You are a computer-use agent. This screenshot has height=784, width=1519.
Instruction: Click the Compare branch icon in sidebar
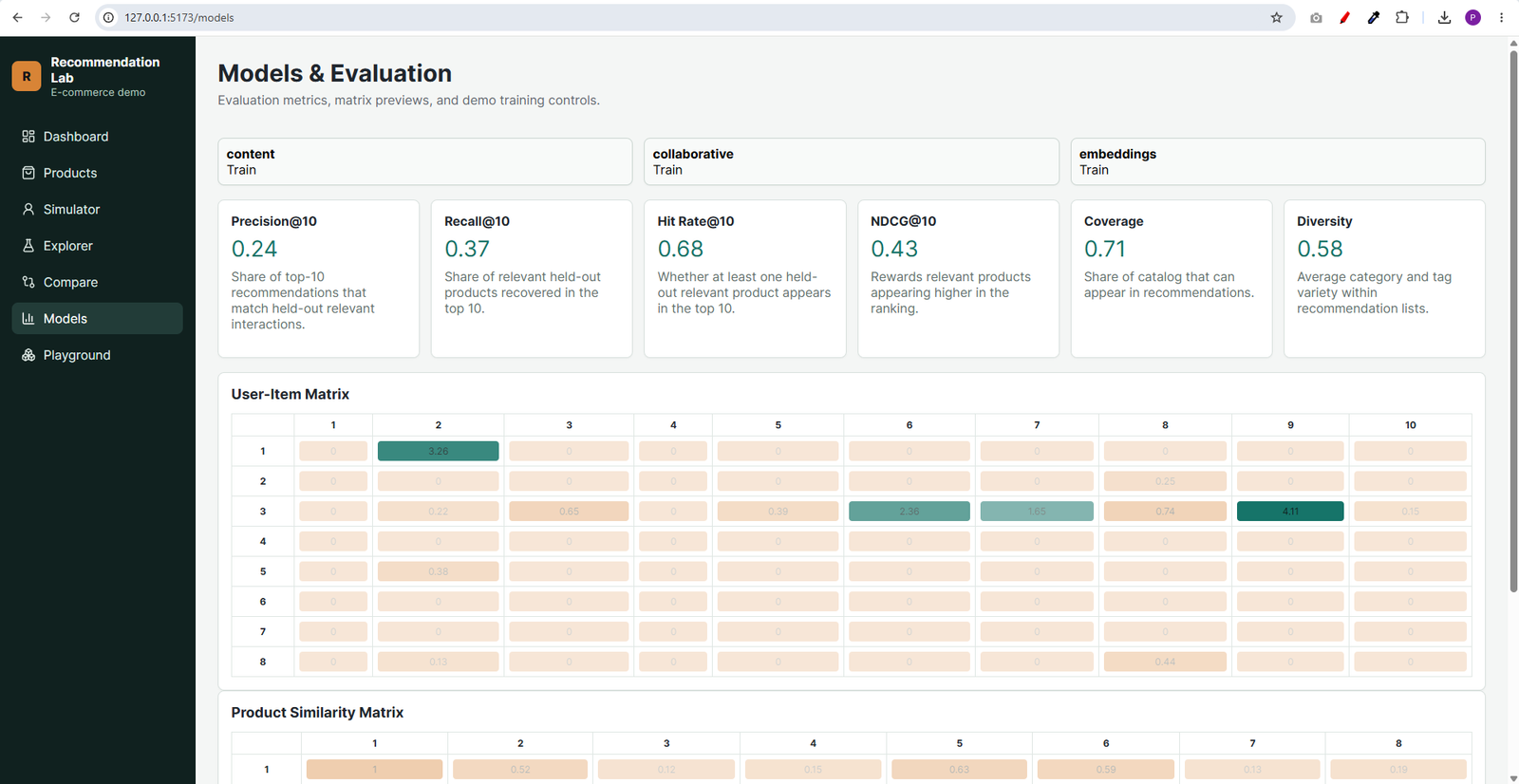pos(28,282)
